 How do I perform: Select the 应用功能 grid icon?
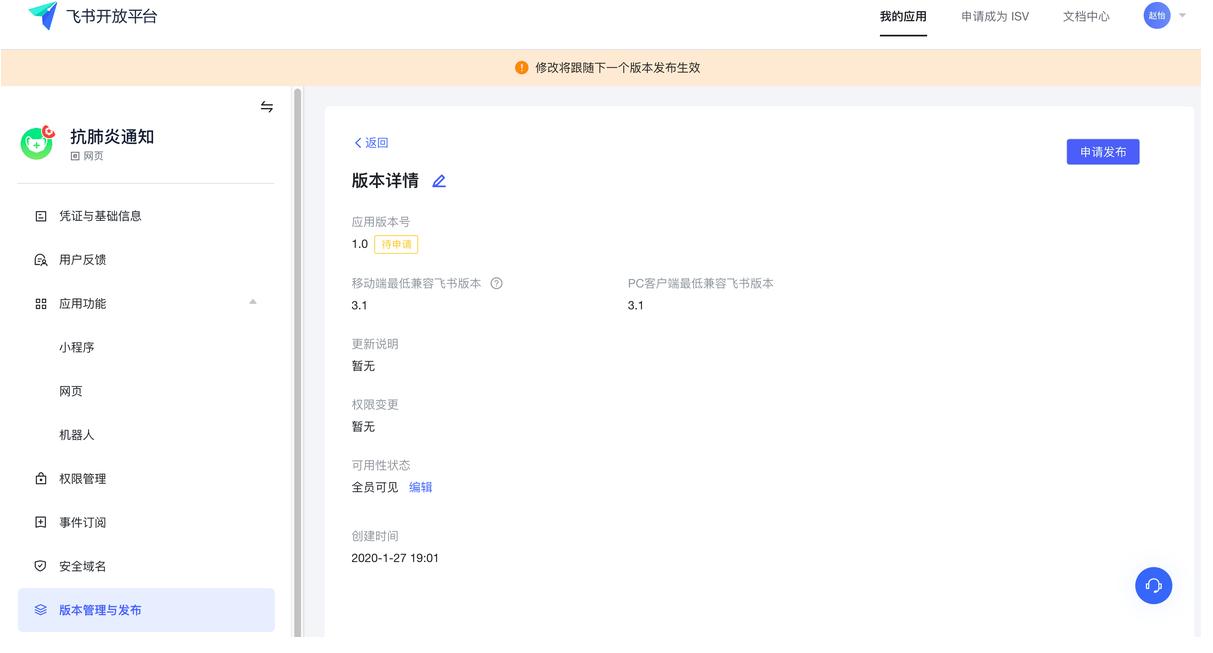click(39, 303)
